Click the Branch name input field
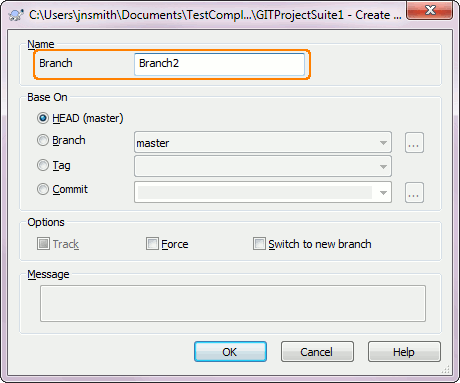 pyautogui.click(x=219, y=64)
